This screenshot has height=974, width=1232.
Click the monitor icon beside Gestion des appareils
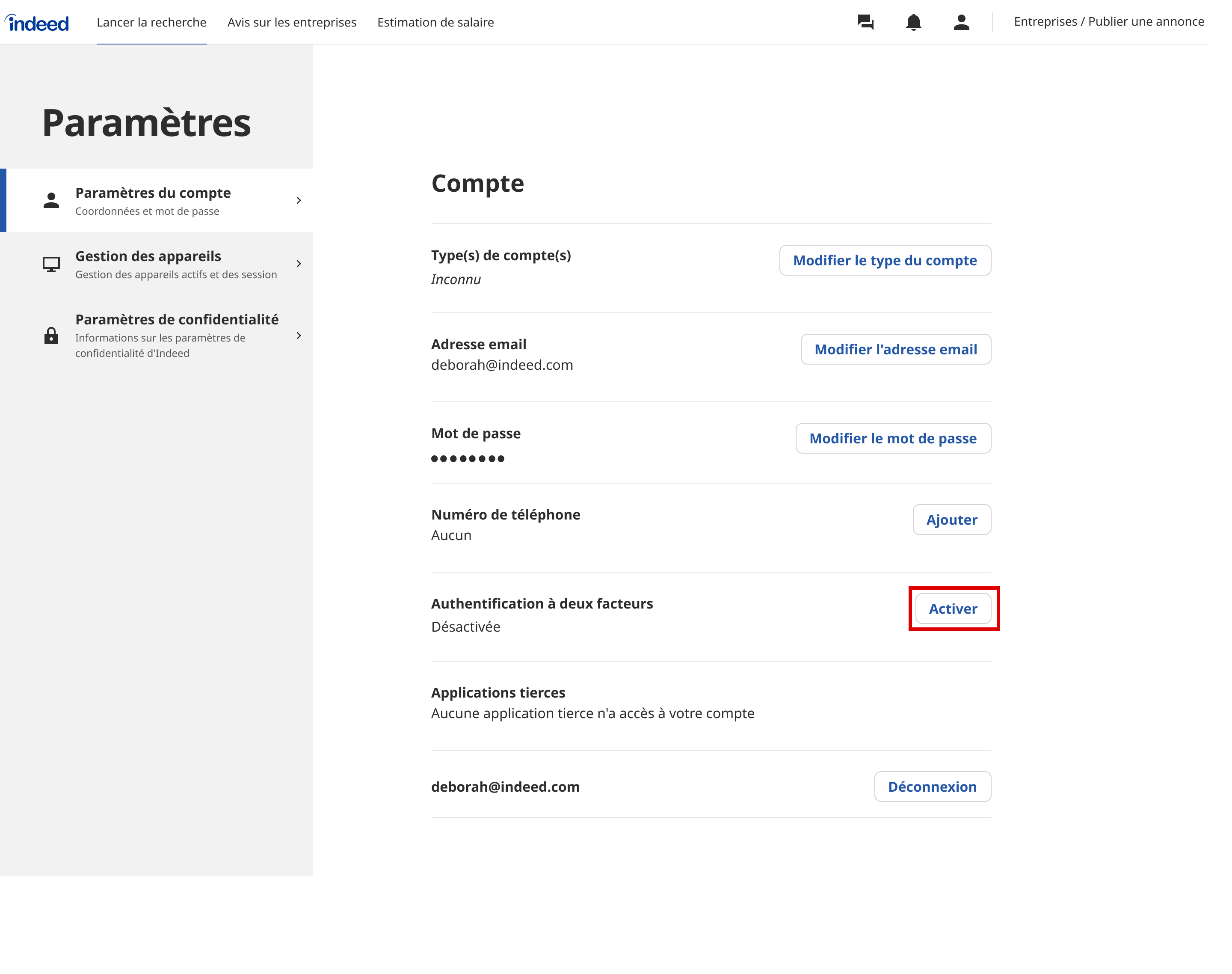click(52, 264)
